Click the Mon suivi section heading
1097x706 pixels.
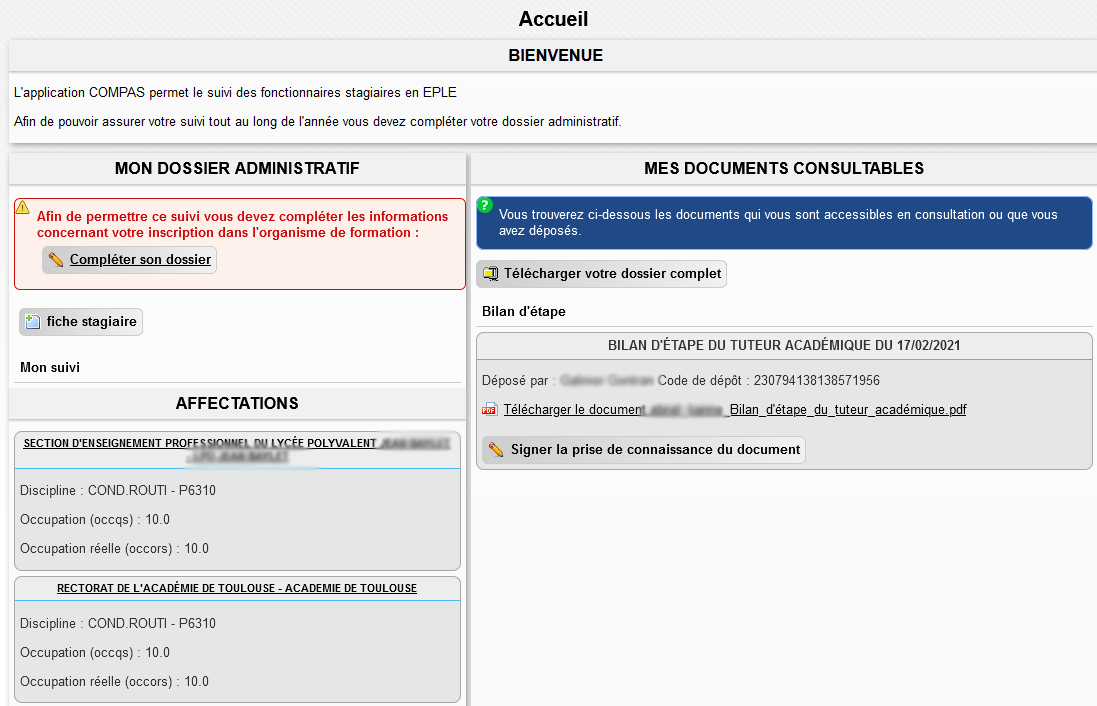pos(50,368)
